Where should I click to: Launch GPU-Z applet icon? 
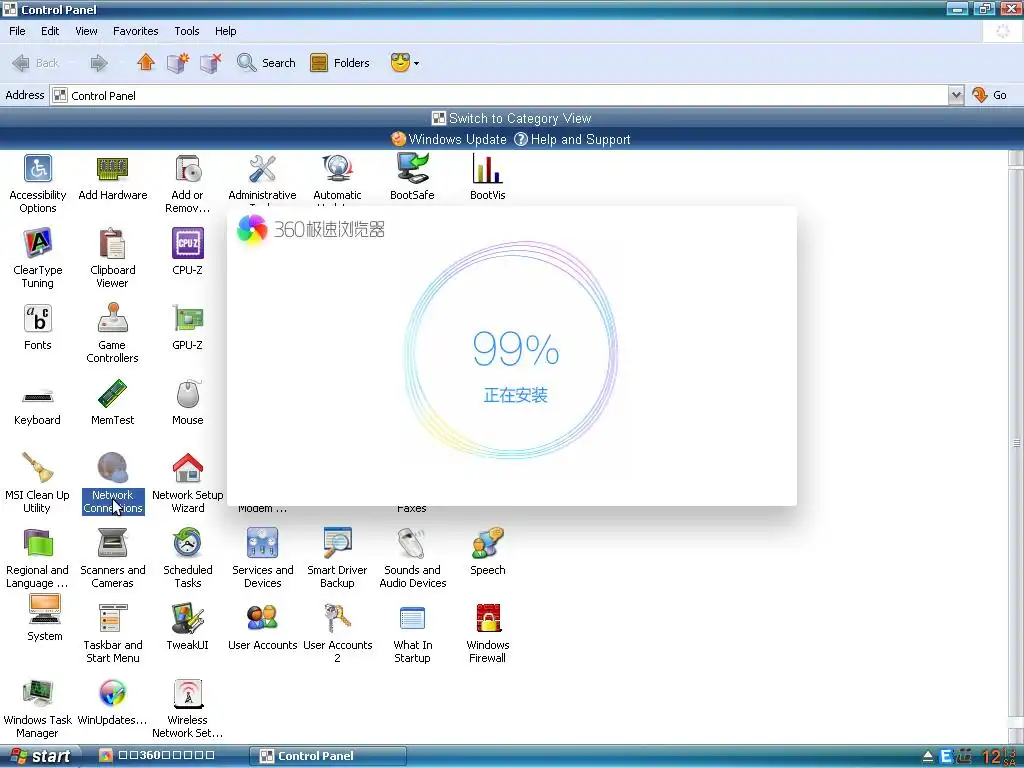[187, 319]
